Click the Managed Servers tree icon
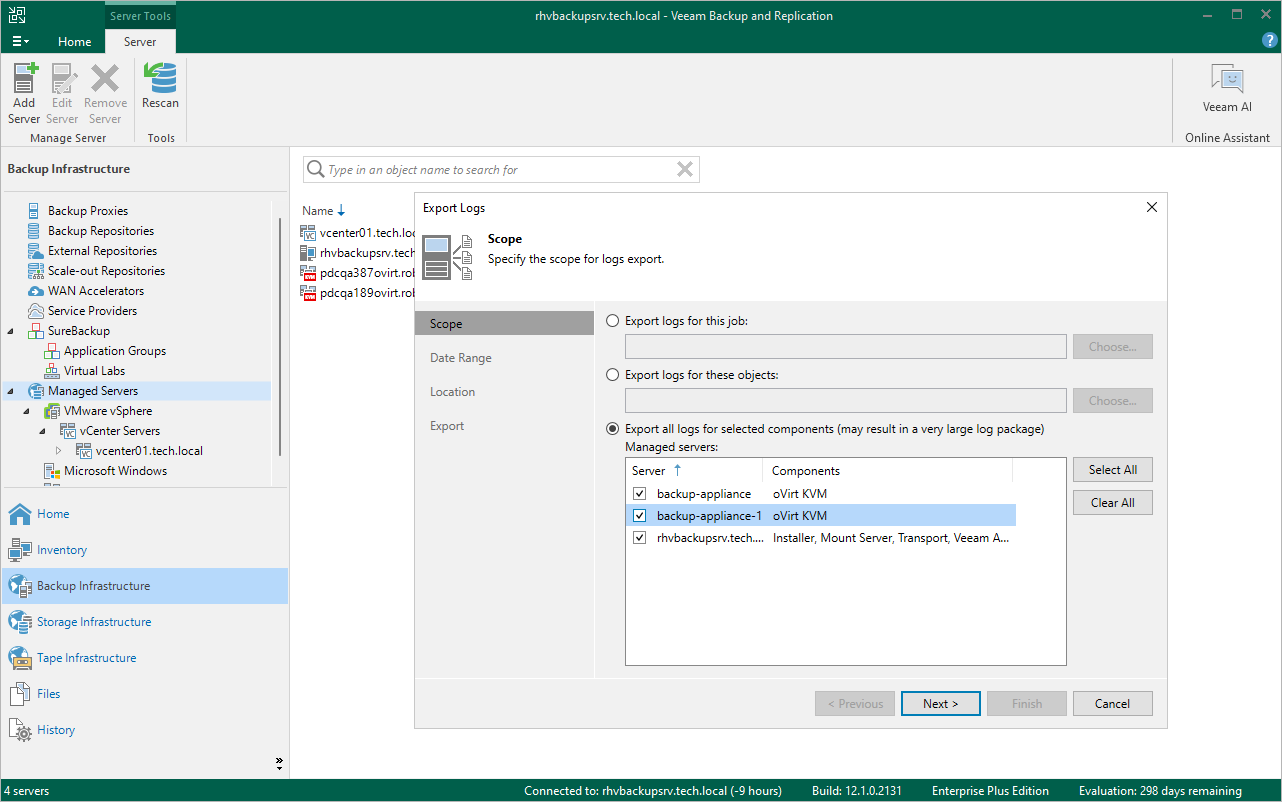Screen dimensions: 1282x802 [36, 391]
